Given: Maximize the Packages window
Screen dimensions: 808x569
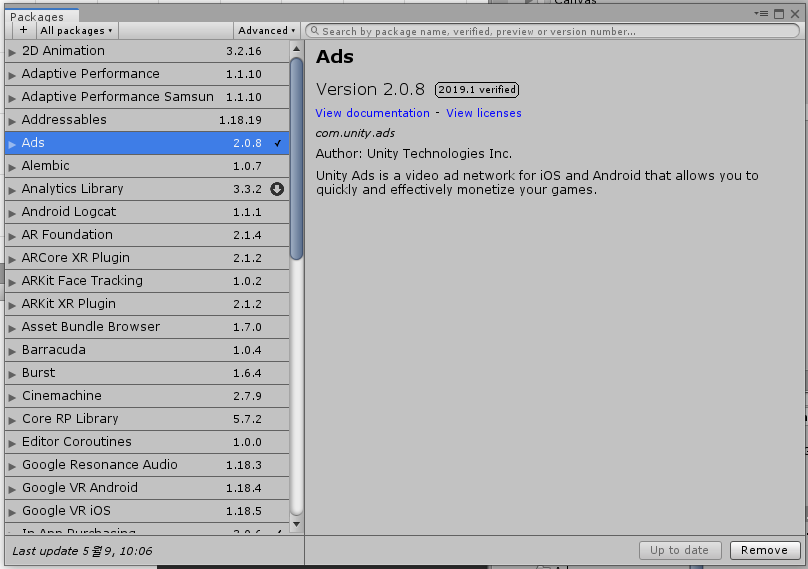Looking at the screenshot, I should tap(779, 14).
